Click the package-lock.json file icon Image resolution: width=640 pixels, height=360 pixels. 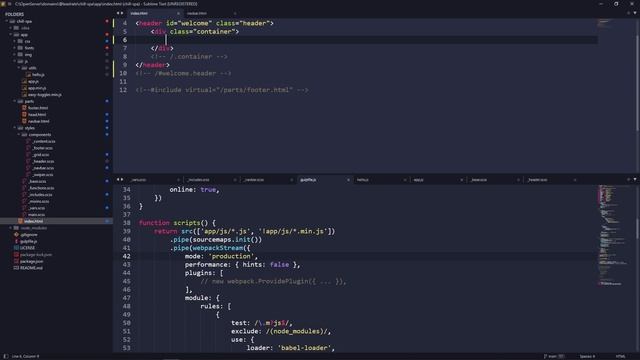click(16, 254)
